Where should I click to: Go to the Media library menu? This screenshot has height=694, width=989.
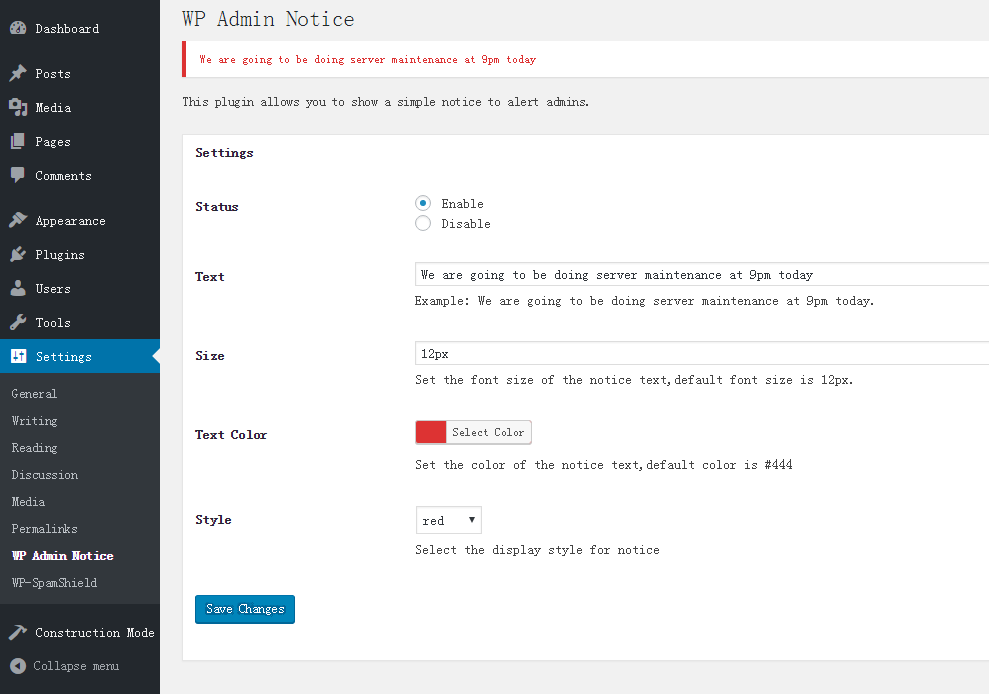[x=53, y=108]
